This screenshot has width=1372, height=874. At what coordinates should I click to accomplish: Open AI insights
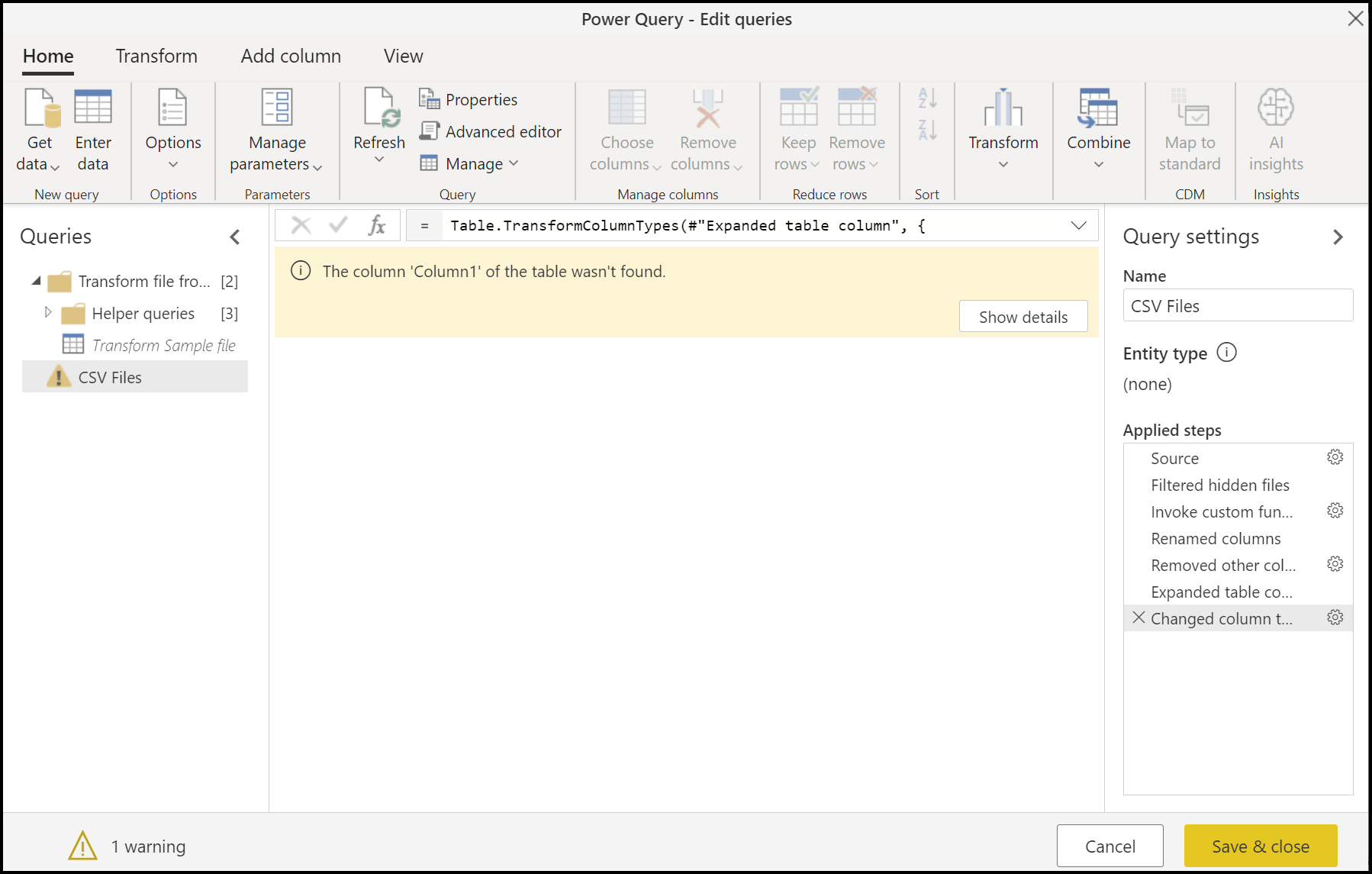tap(1274, 130)
